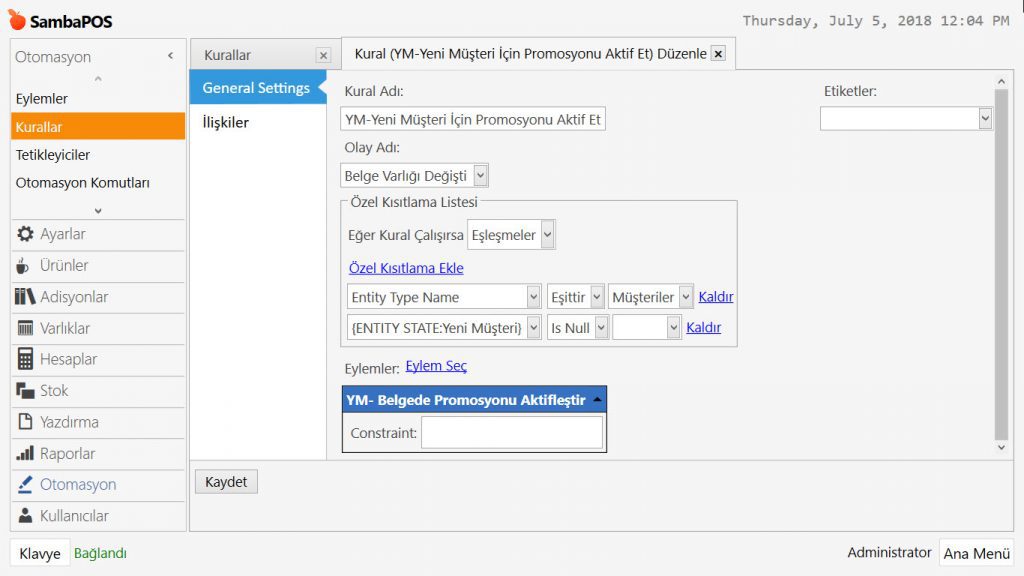Screen dimensions: 1024x576
Task: Open Ayarlar settings gear icon
Action: (x=25, y=234)
